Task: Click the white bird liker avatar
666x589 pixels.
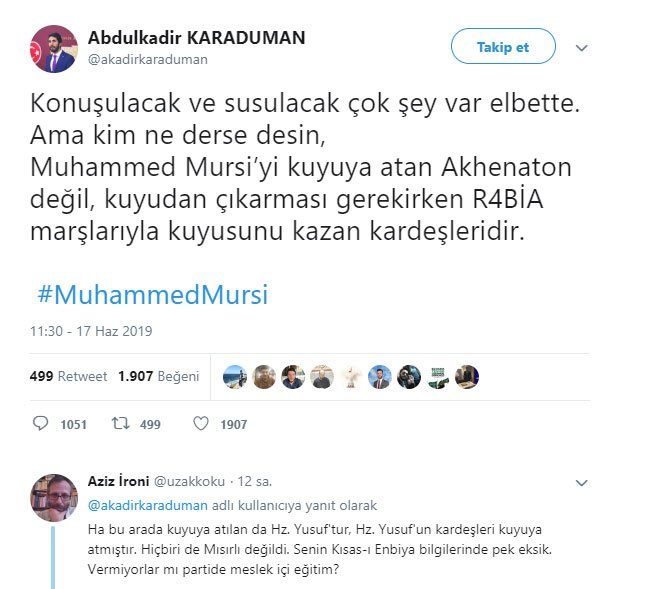Action: point(351,377)
